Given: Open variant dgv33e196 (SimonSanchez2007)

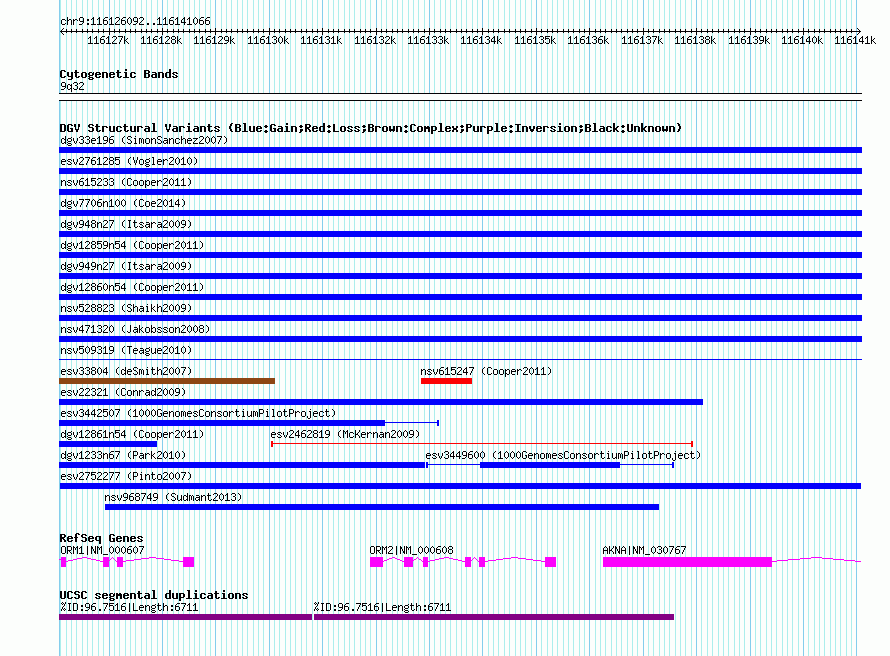Looking at the screenshot, I should 144,140.
